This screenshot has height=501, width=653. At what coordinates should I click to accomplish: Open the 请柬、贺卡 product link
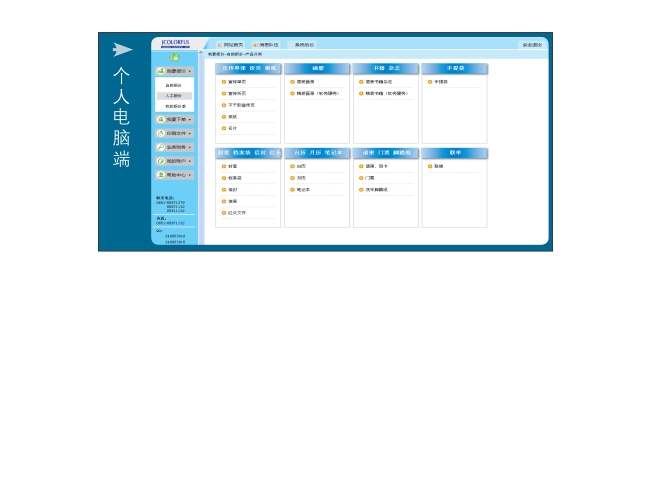[376, 166]
